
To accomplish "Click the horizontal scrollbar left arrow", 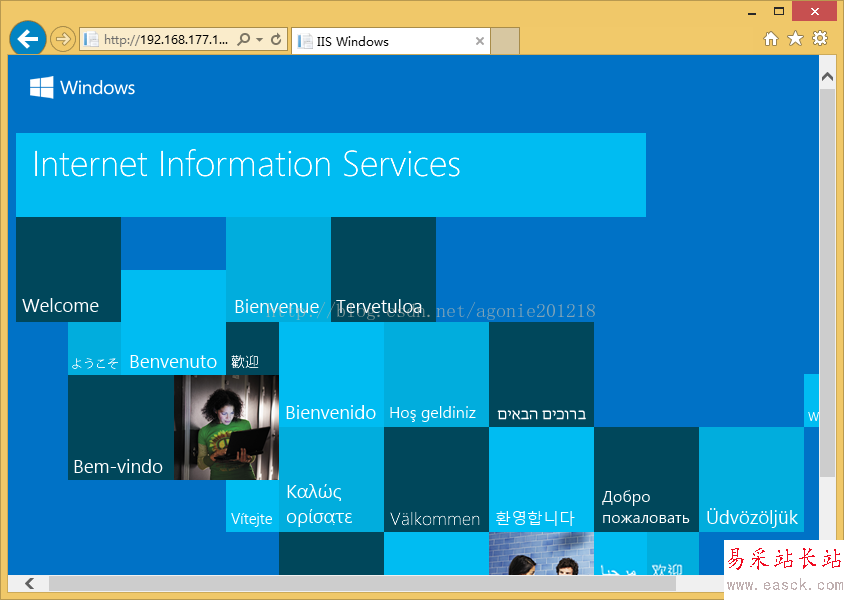I will [x=30, y=583].
